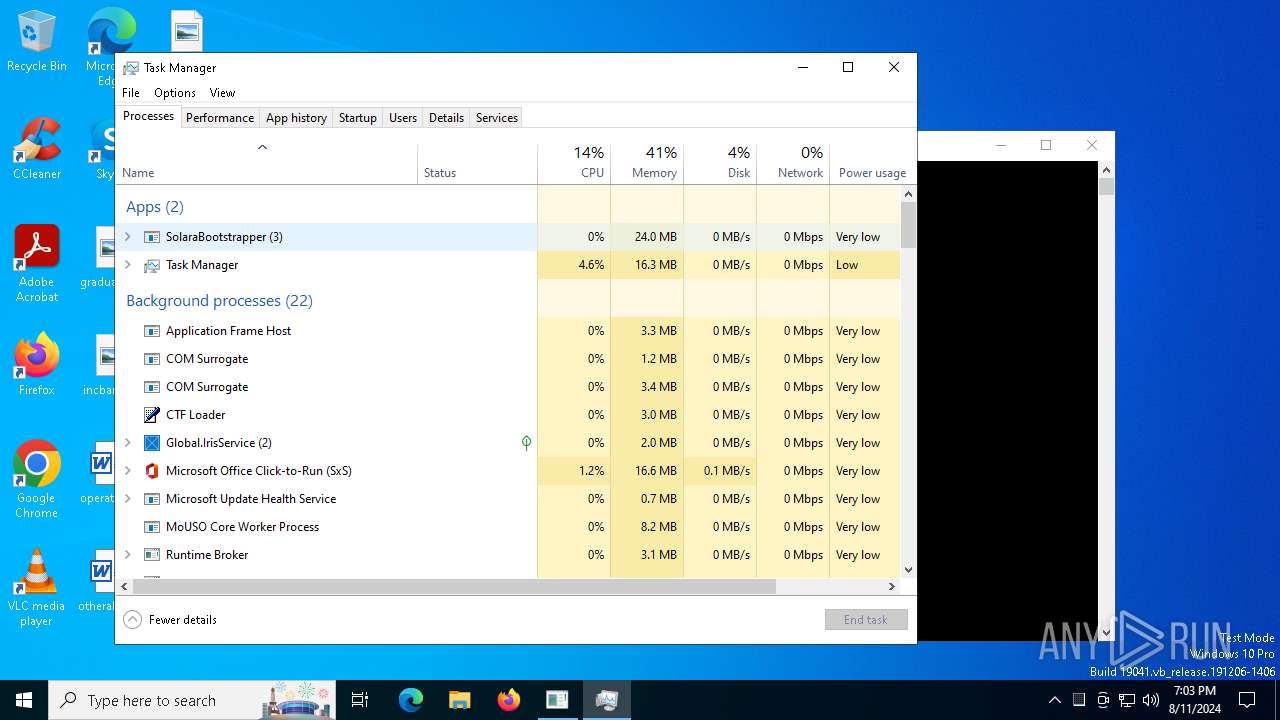Click the Microsoft Update Health Service icon
The height and width of the screenshot is (720, 1280).
click(x=152, y=499)
